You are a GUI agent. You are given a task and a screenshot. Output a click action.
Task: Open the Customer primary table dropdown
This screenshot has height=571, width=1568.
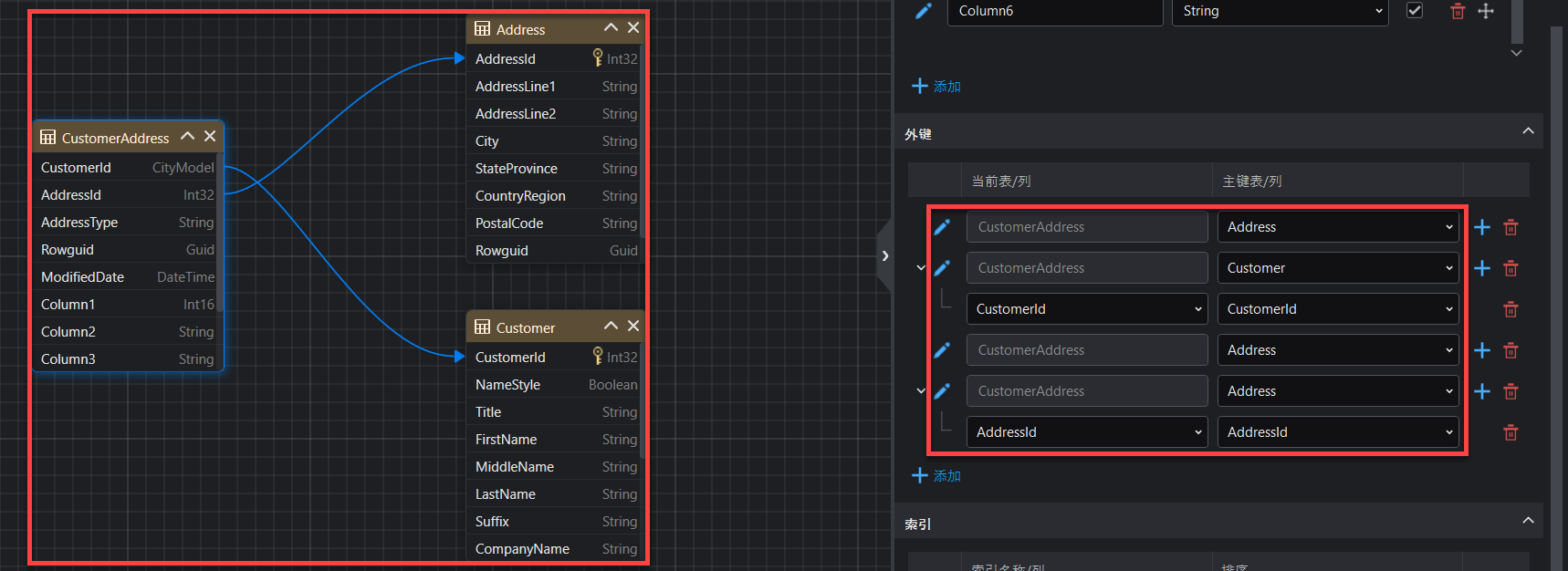1338,268
